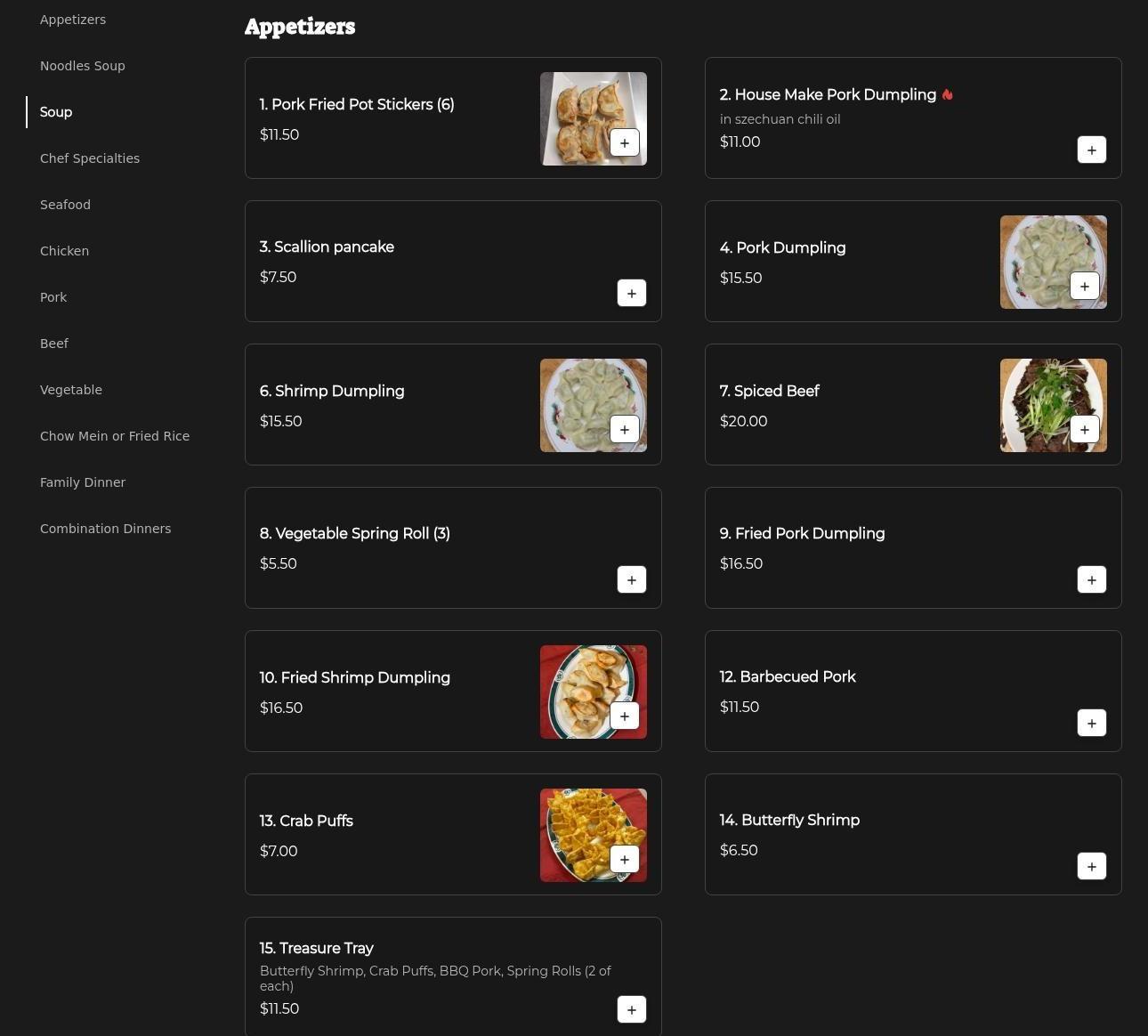This screenshot has height=1036, width=1148.
Task: Click plus button for Scallion pancake
Action: (631, 293)
